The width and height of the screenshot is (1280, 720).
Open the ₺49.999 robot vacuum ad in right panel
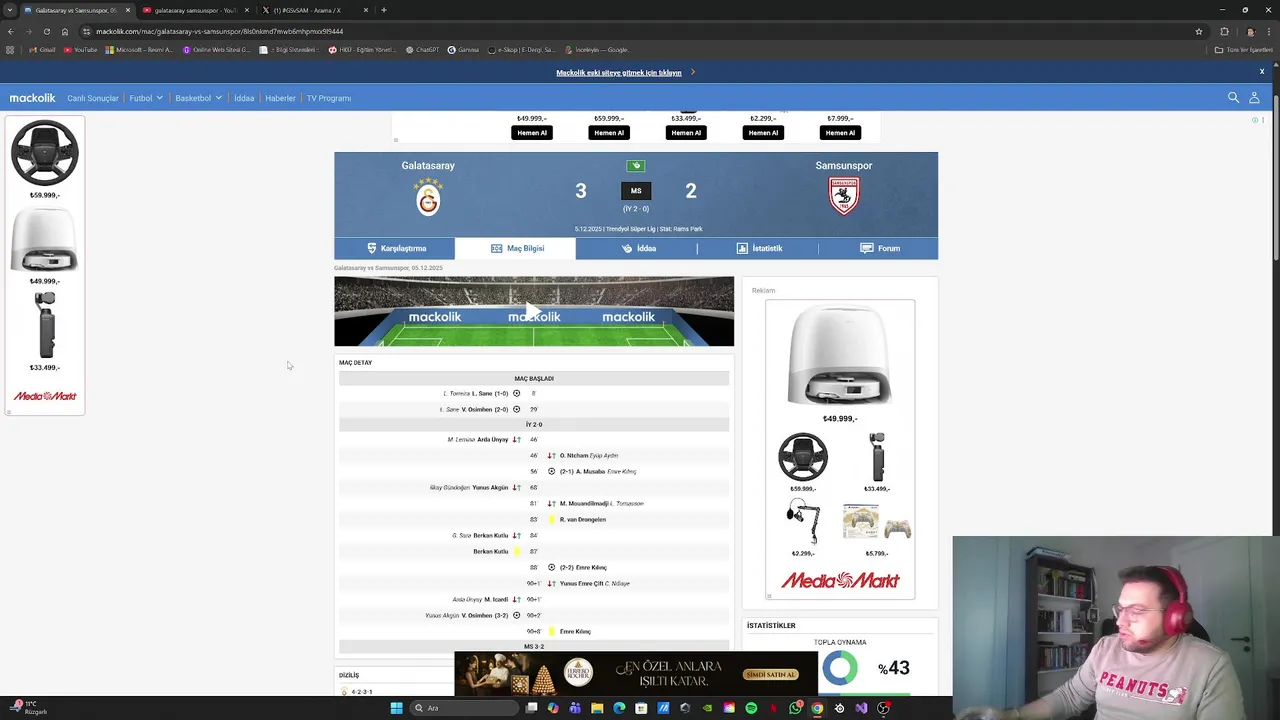(x=840, y=362)
